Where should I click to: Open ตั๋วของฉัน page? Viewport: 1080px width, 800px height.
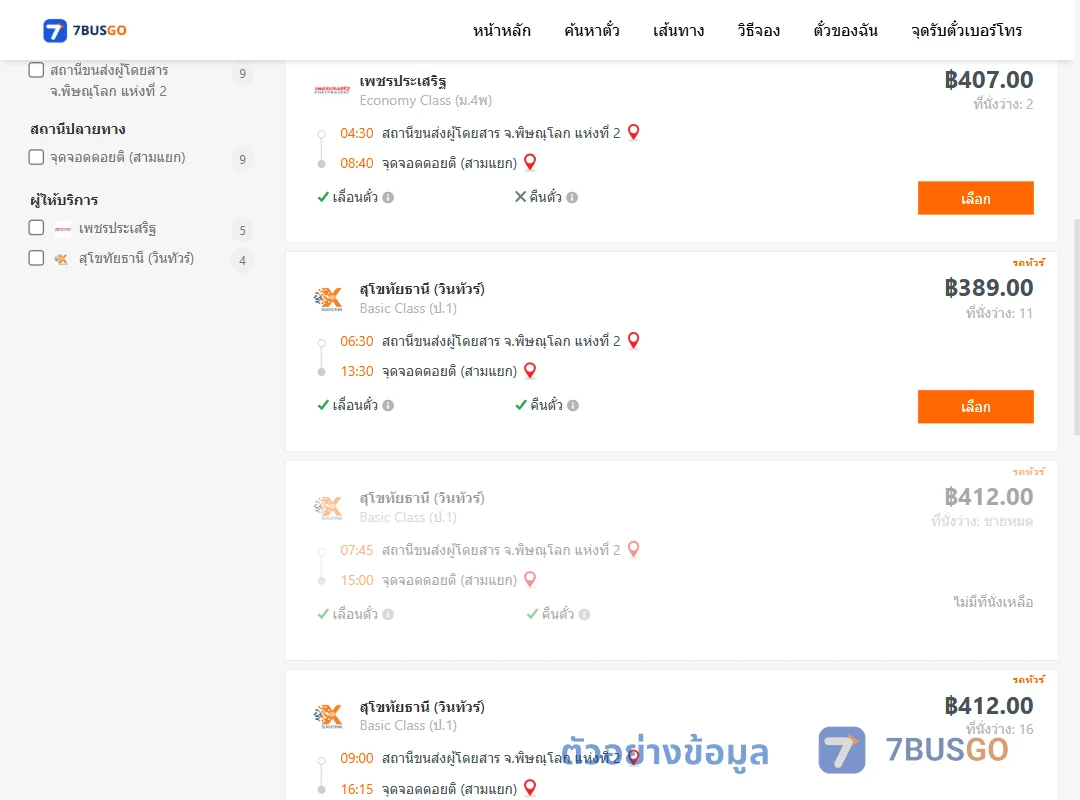point(845,30)
